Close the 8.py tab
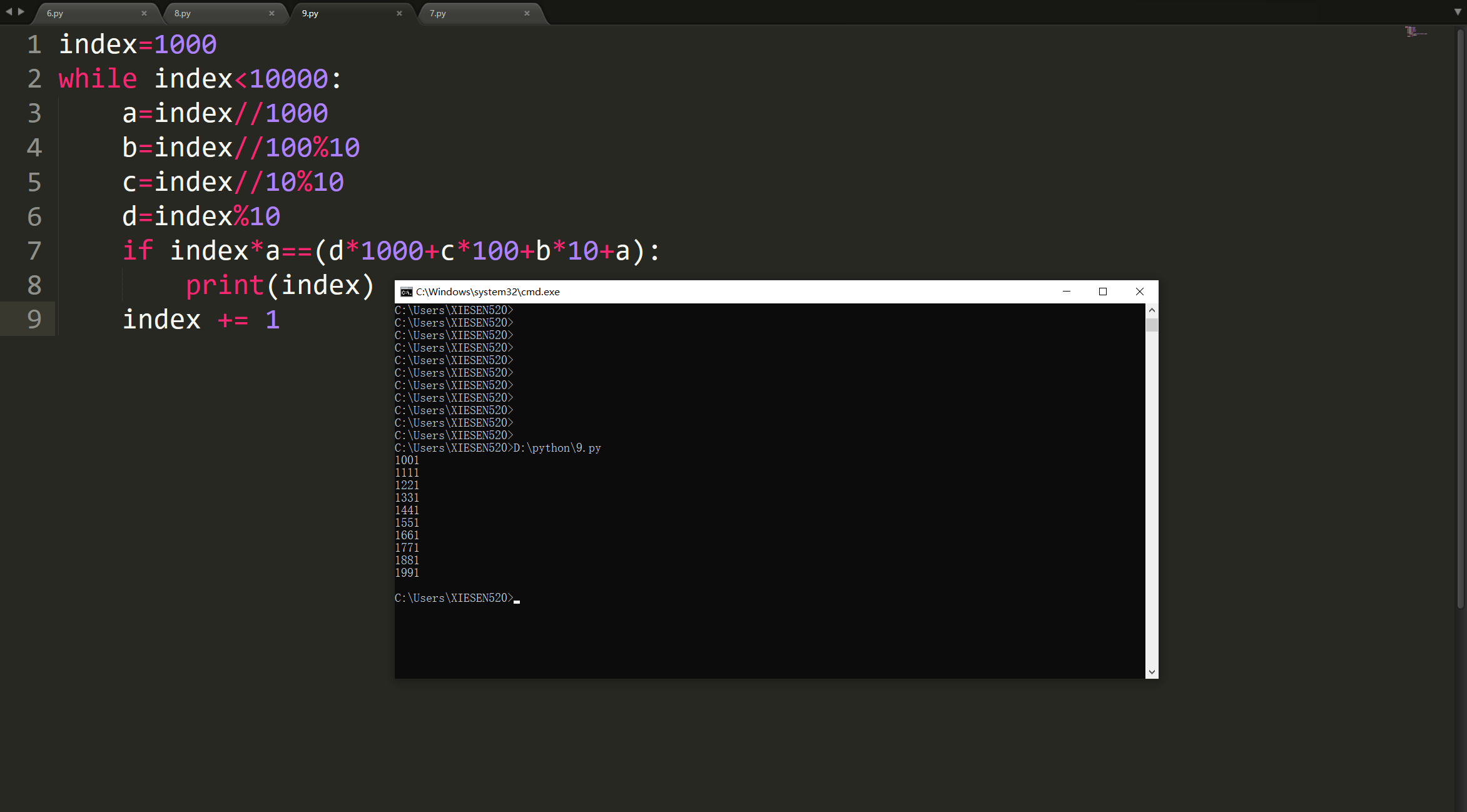Screen dimensions: 1467x812 tap(272, 13)
